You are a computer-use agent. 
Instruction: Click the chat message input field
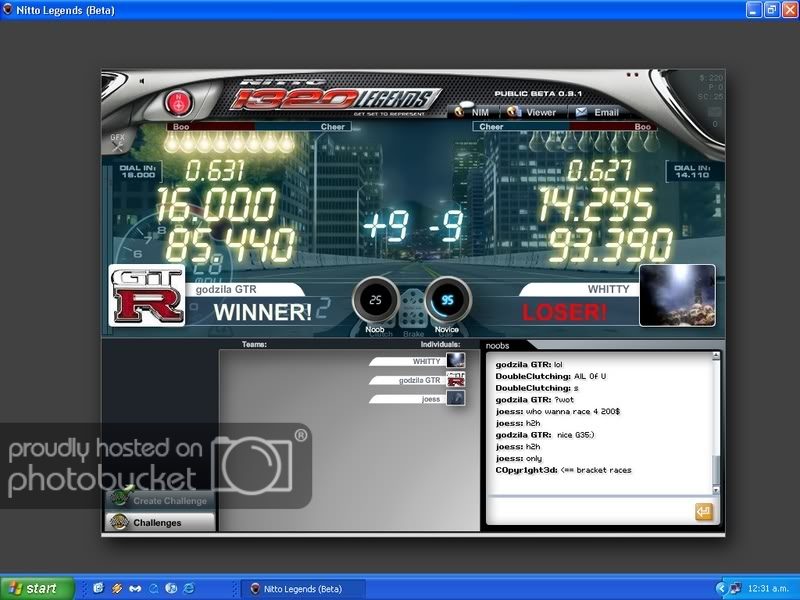[589, 511]
